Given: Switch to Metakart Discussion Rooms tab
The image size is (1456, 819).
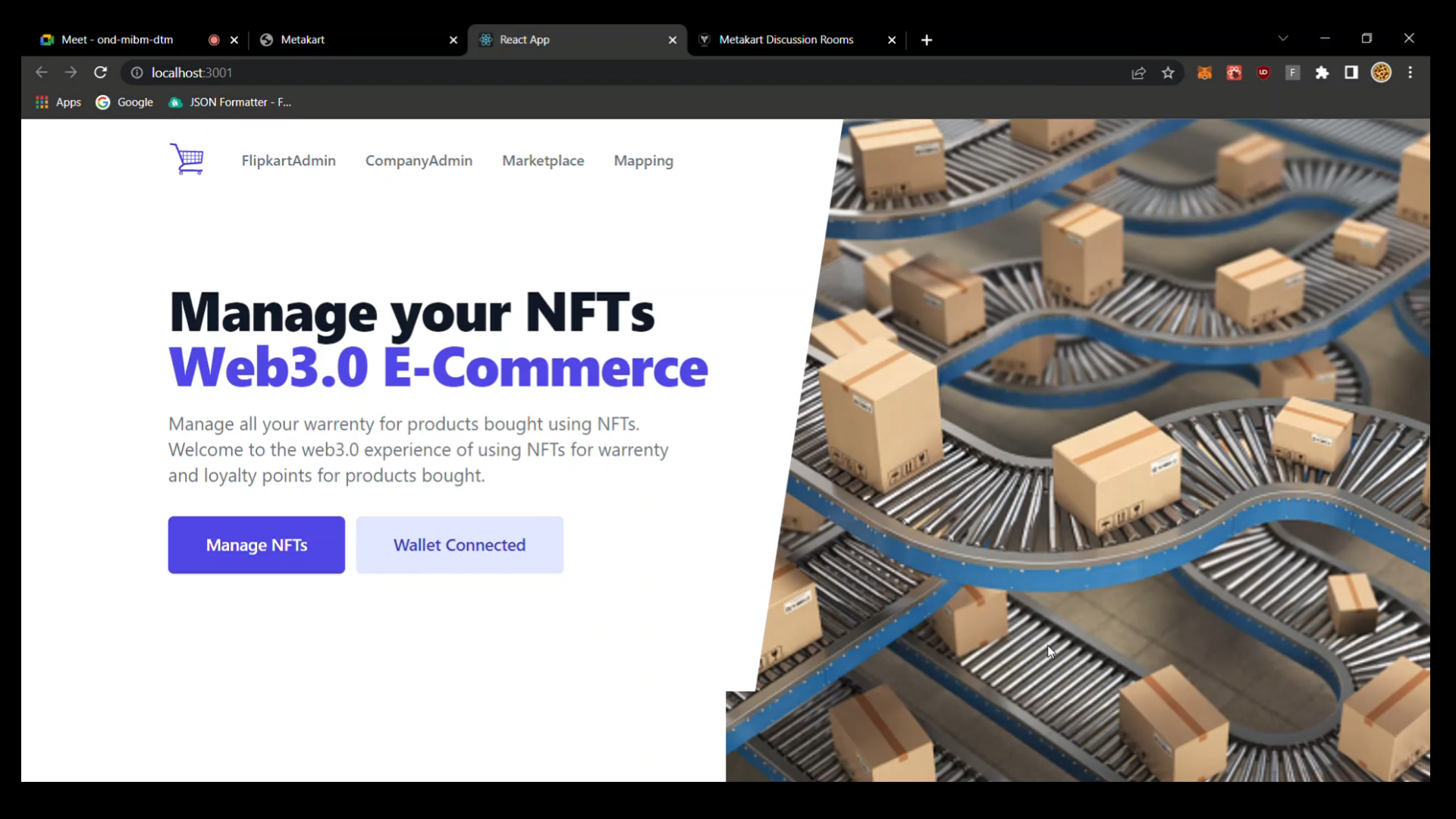Looking at the screenshot, I should (786, 39).
